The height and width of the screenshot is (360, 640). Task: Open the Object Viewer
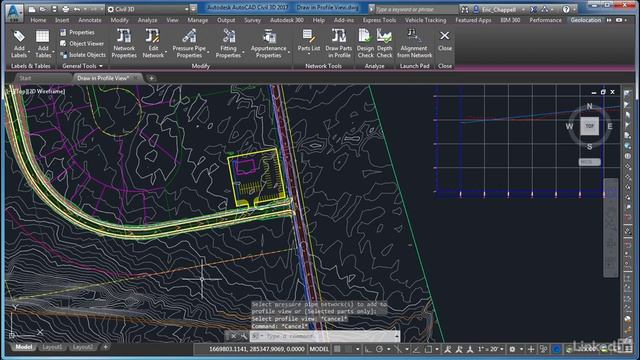82,43
